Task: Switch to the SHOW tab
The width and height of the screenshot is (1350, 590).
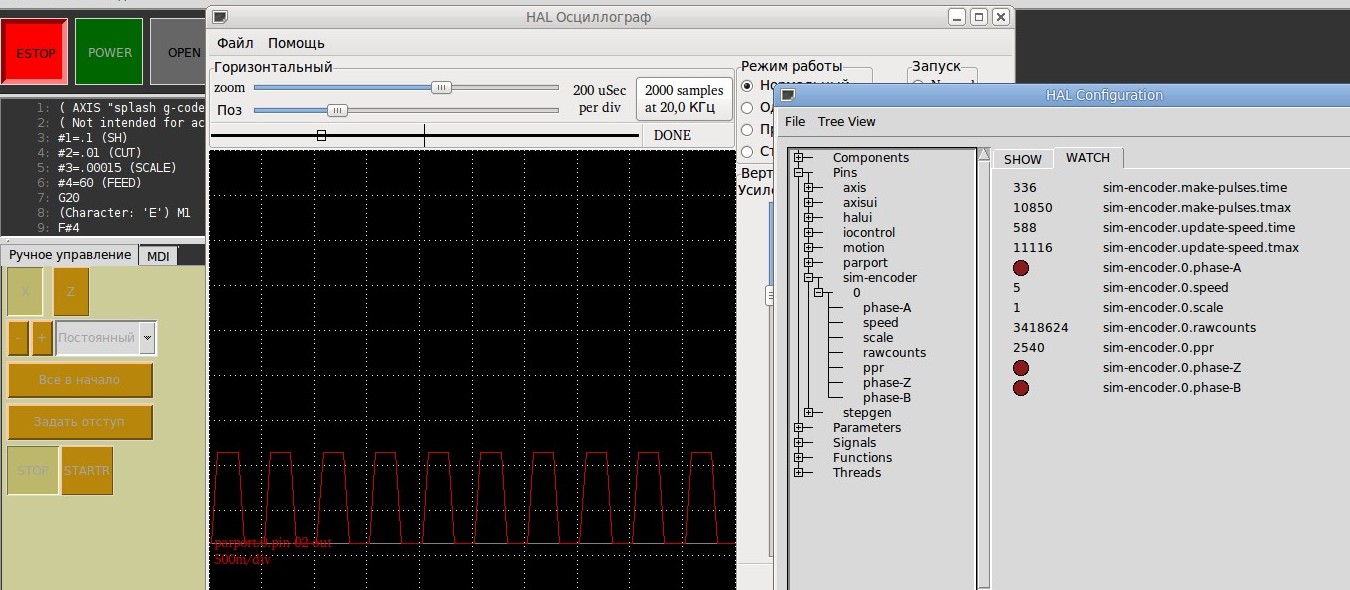Action: (x=1023, y=159)
